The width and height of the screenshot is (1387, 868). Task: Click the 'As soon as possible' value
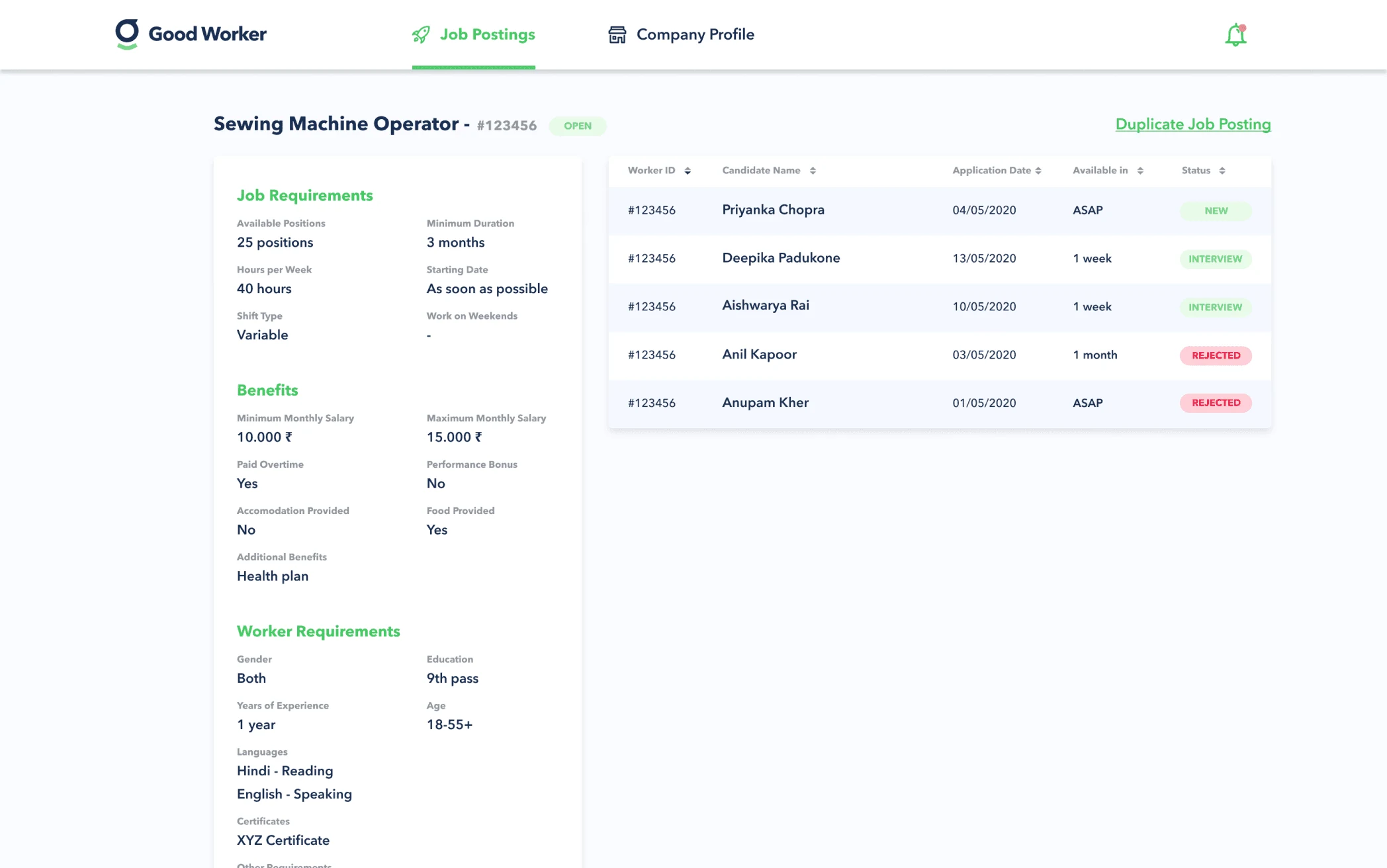tap(487, 289)
